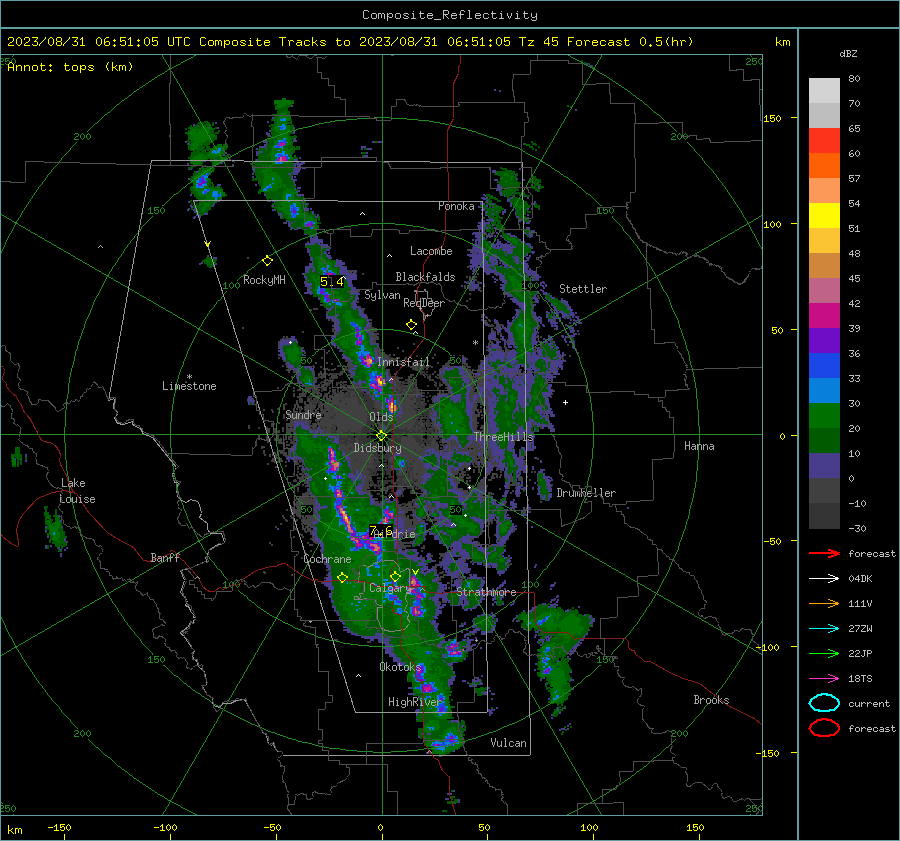Click the 'Annot: tops (km)' label
The width and height of the screenshot is (900, 841).
[70, 67]
